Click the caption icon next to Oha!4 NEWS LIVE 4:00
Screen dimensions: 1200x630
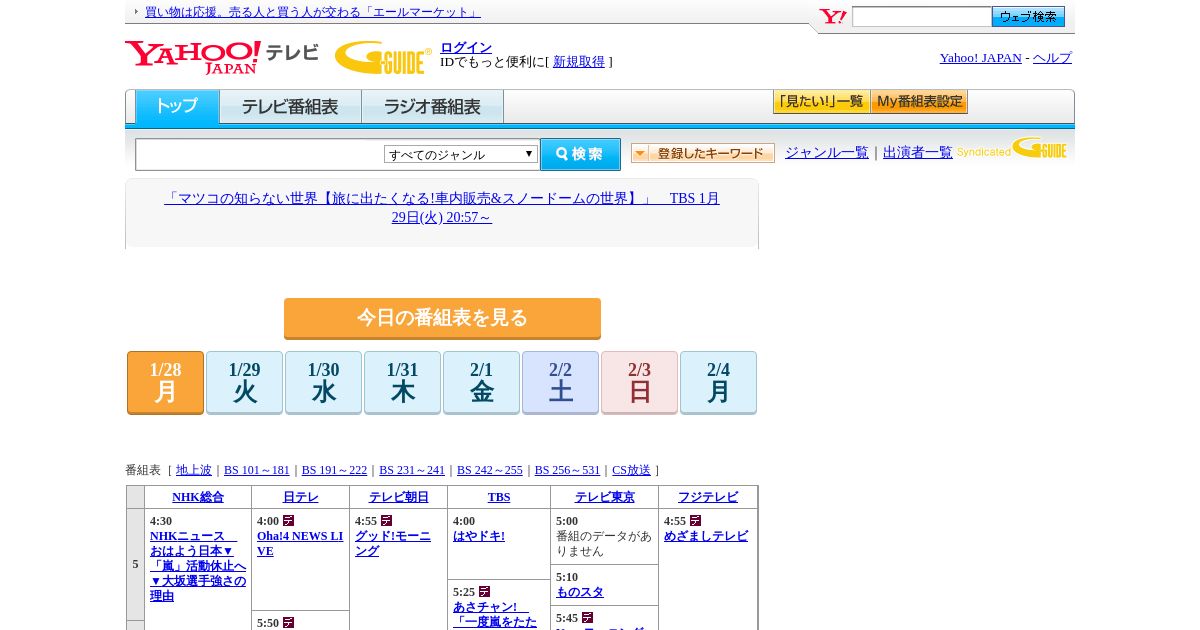[288, 521]
